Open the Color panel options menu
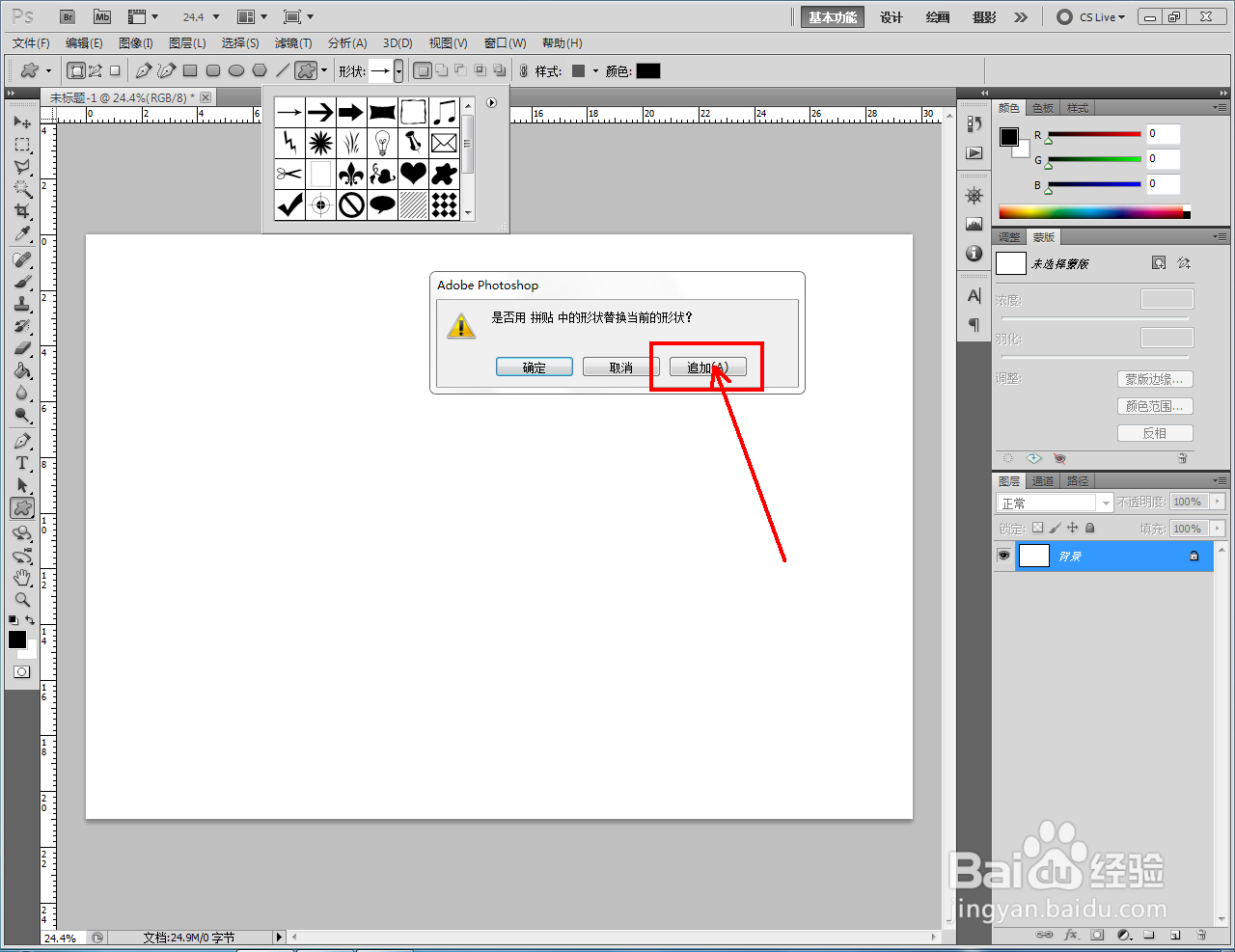 (1221, 107)
